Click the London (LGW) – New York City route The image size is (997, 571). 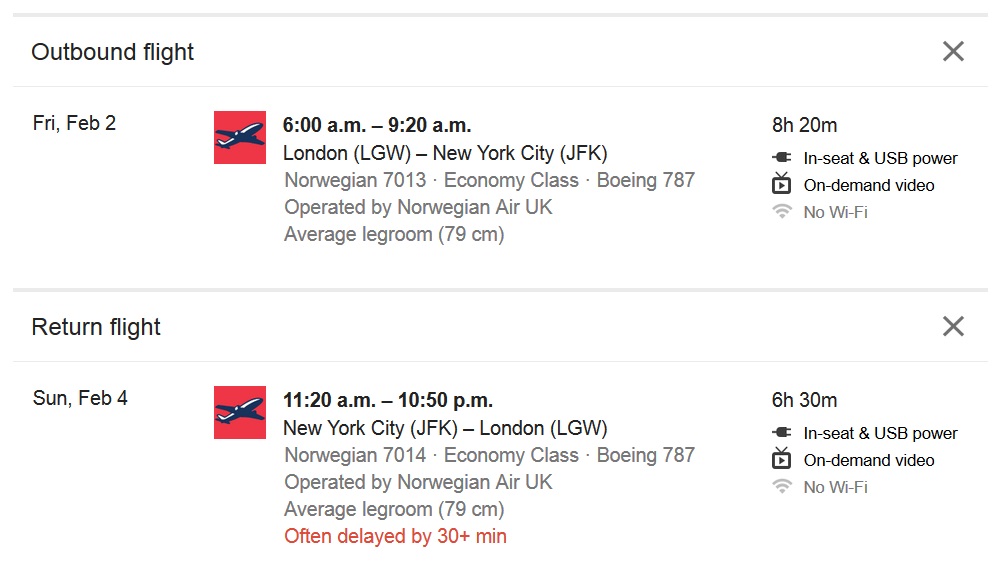(445, 153)
